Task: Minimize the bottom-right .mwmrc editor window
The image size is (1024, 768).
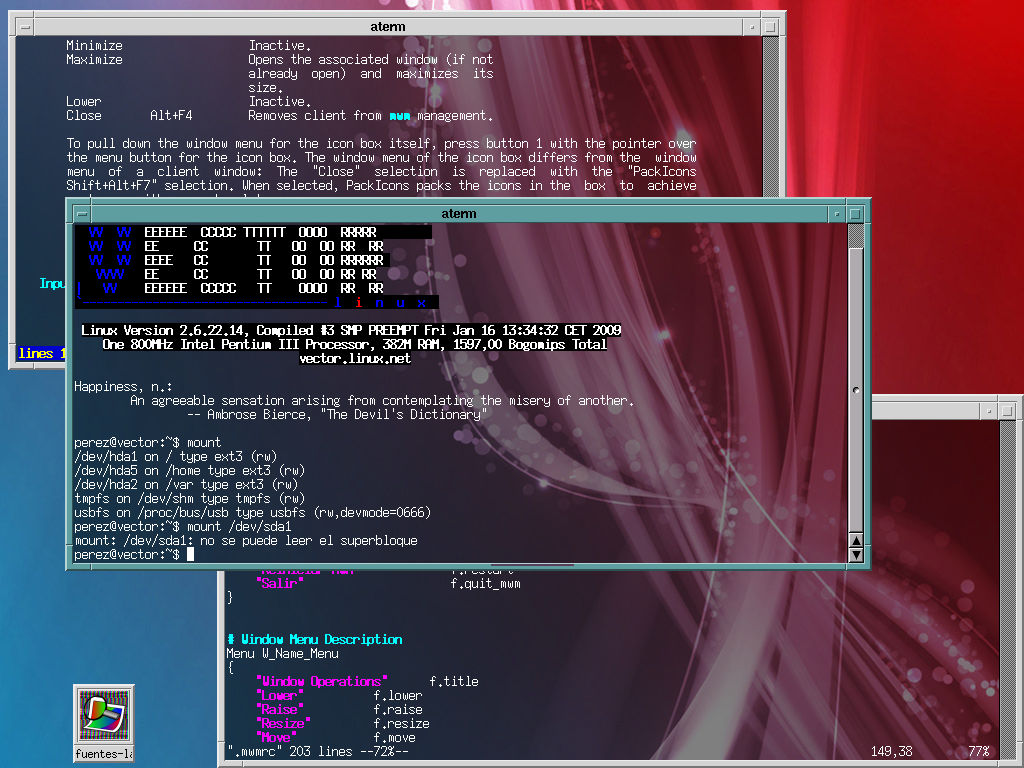Action: (x=989, y=411)
